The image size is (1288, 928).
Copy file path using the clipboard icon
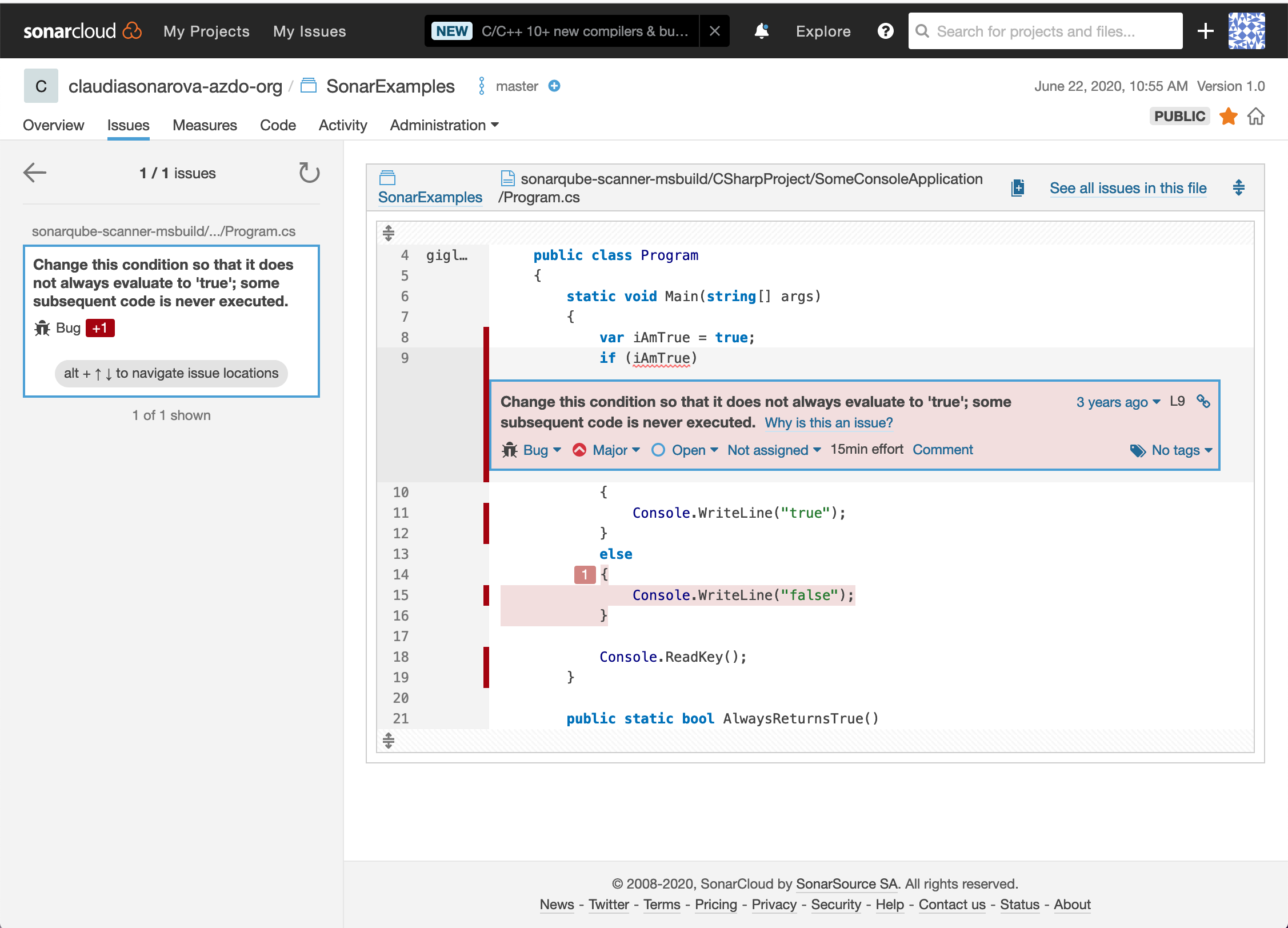point(1018,187)
